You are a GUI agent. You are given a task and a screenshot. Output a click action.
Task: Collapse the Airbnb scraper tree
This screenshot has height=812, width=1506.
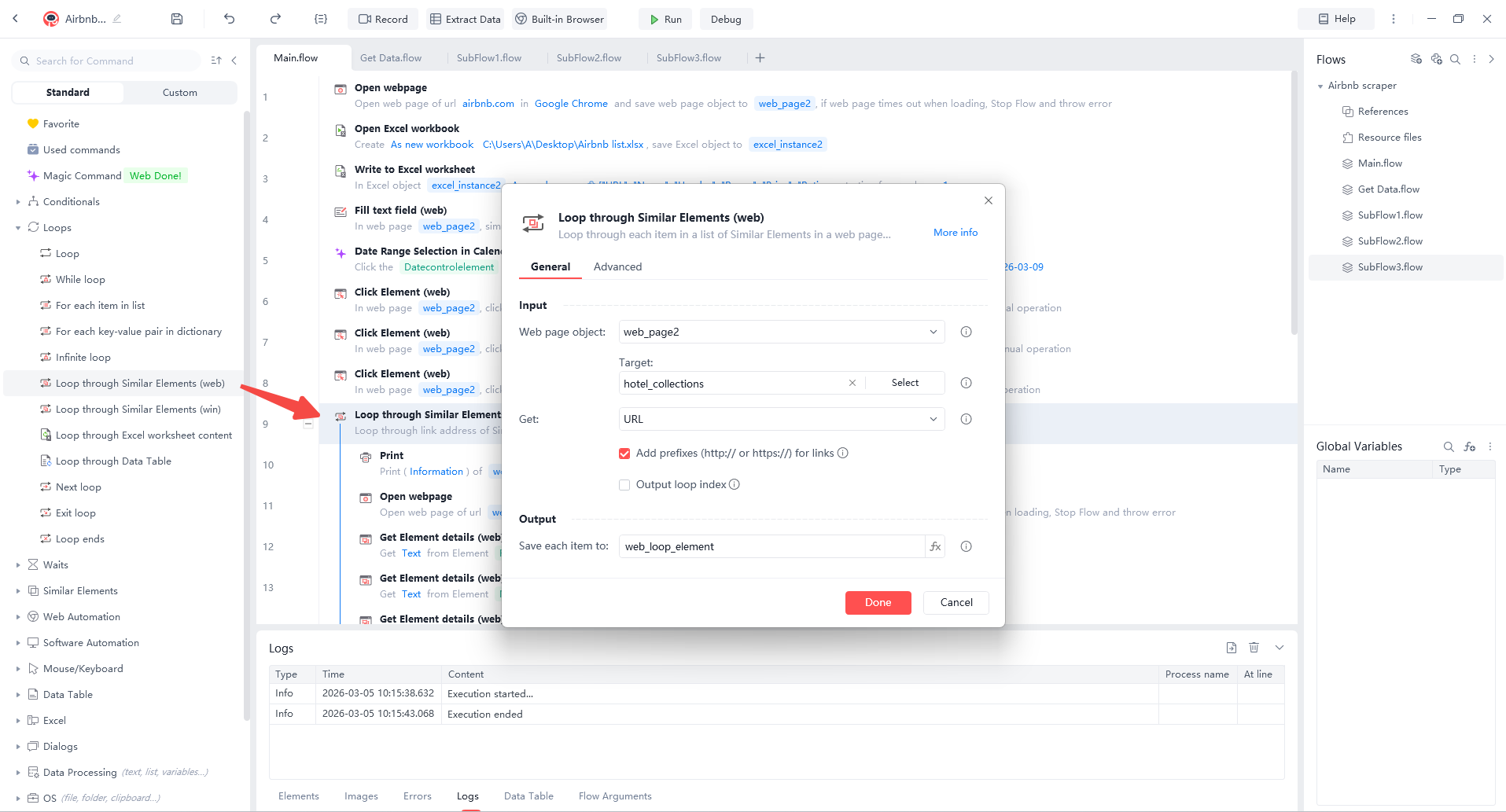(x=1320, y=85)
